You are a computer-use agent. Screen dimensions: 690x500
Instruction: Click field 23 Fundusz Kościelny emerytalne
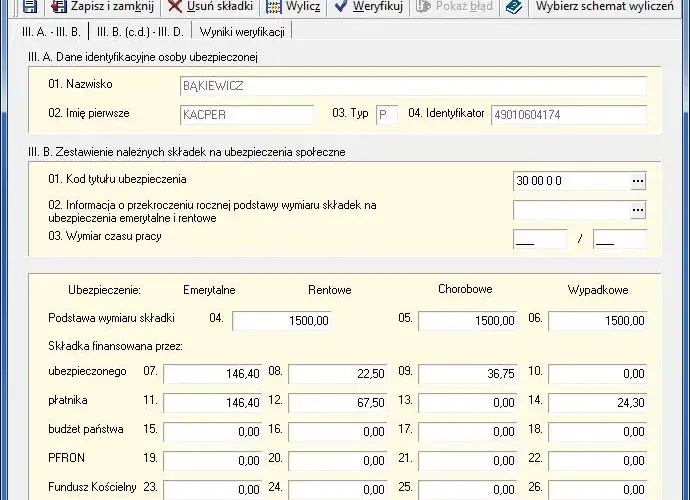[x=213, y=490]
